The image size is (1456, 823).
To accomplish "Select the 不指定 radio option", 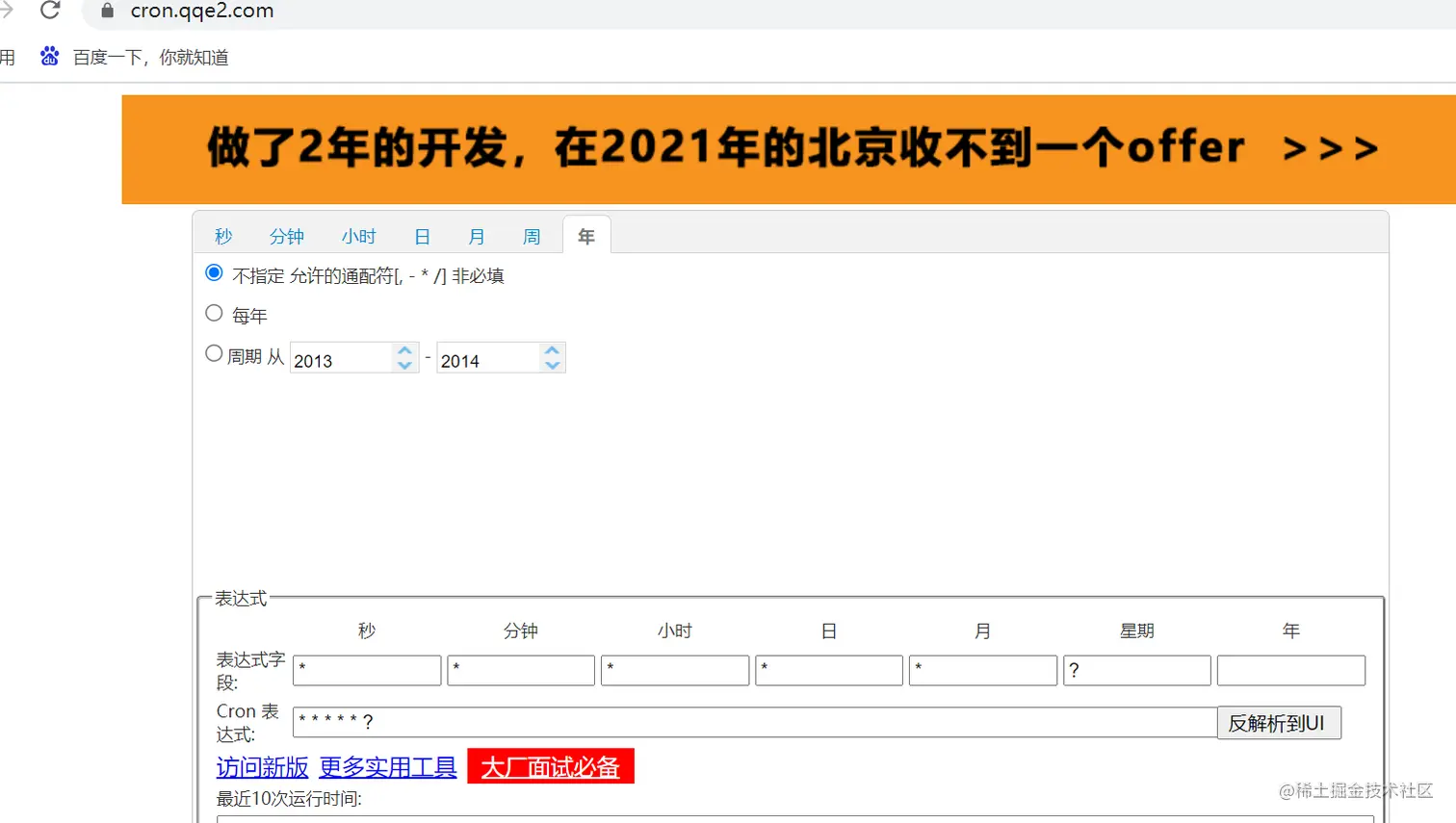I will point(215,273).
